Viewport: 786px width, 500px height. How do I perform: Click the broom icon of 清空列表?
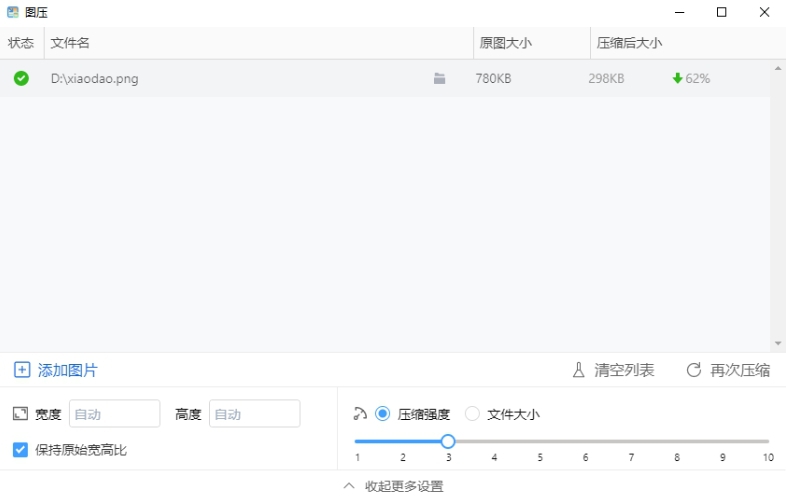coord(578,370)
